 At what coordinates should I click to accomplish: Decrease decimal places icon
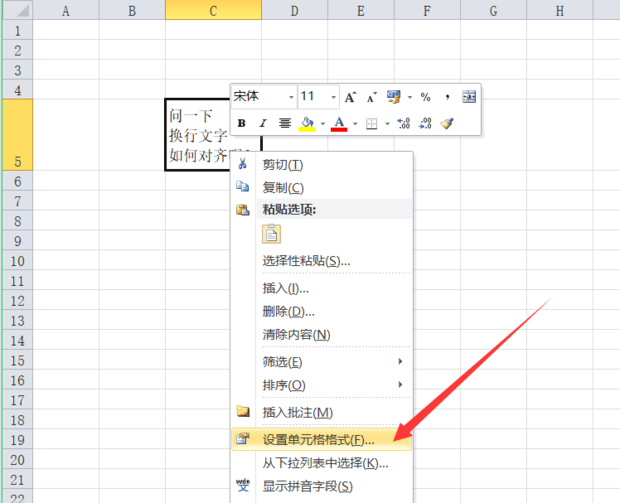point(425,123)
